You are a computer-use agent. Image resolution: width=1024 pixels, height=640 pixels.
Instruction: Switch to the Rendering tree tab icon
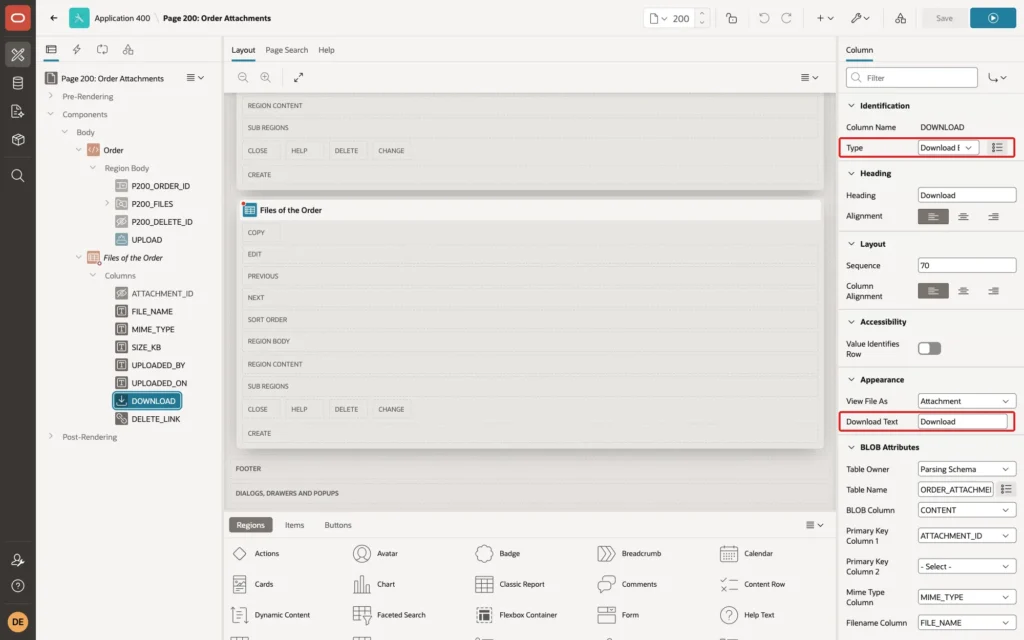51,50
